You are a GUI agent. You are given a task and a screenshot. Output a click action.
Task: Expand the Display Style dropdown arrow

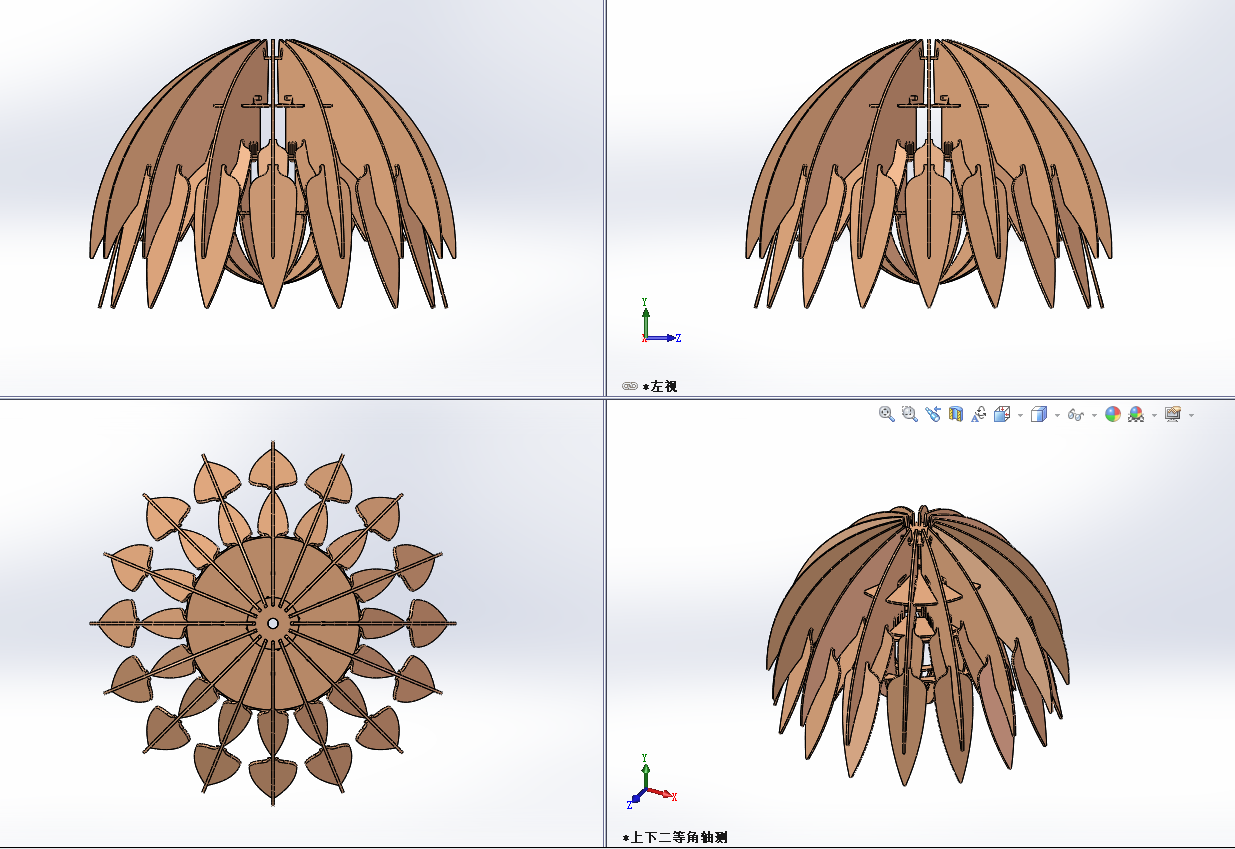coord(1057,415)
